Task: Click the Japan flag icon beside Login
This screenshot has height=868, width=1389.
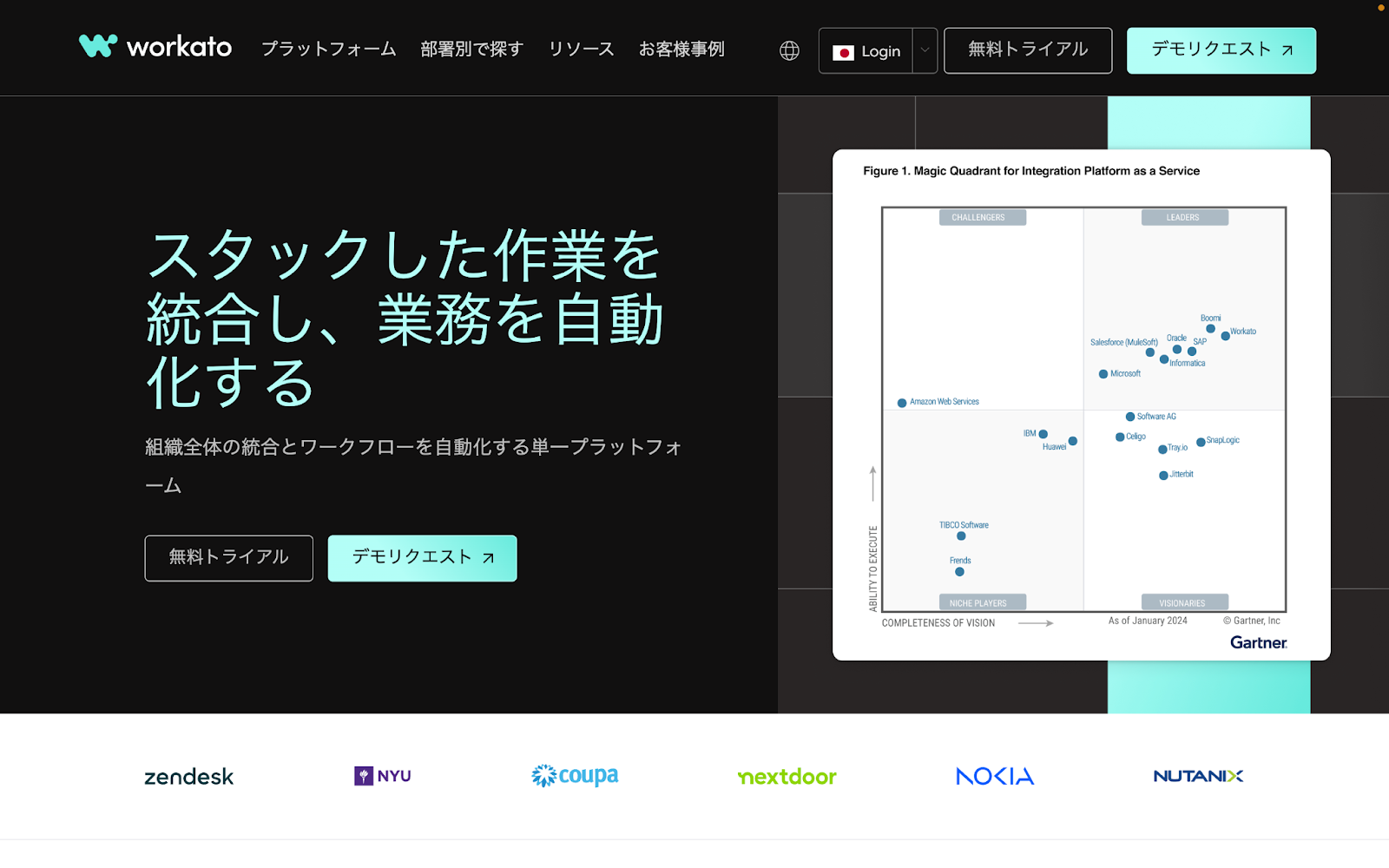Action: tap(843, 52)
